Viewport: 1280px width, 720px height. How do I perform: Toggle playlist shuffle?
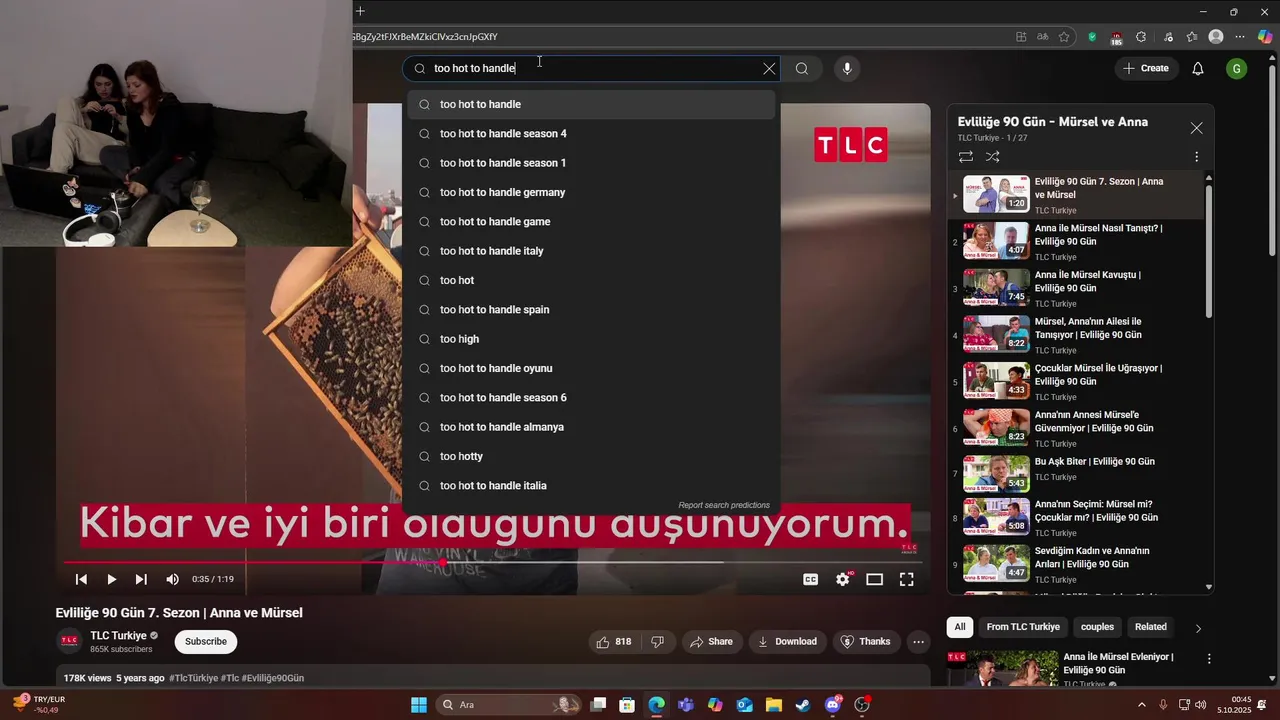(x=993, y=157)
